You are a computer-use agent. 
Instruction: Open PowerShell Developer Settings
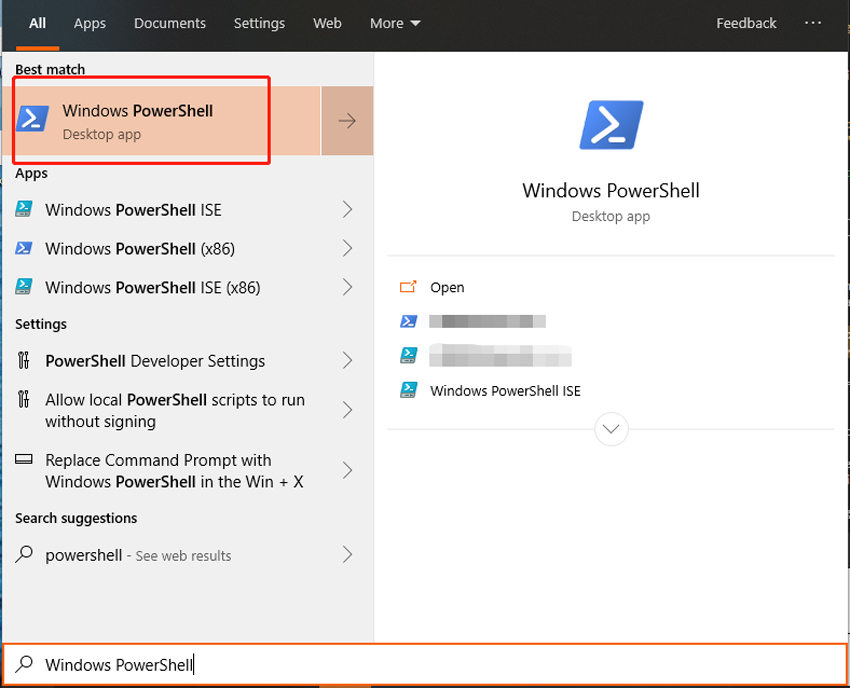155,360
